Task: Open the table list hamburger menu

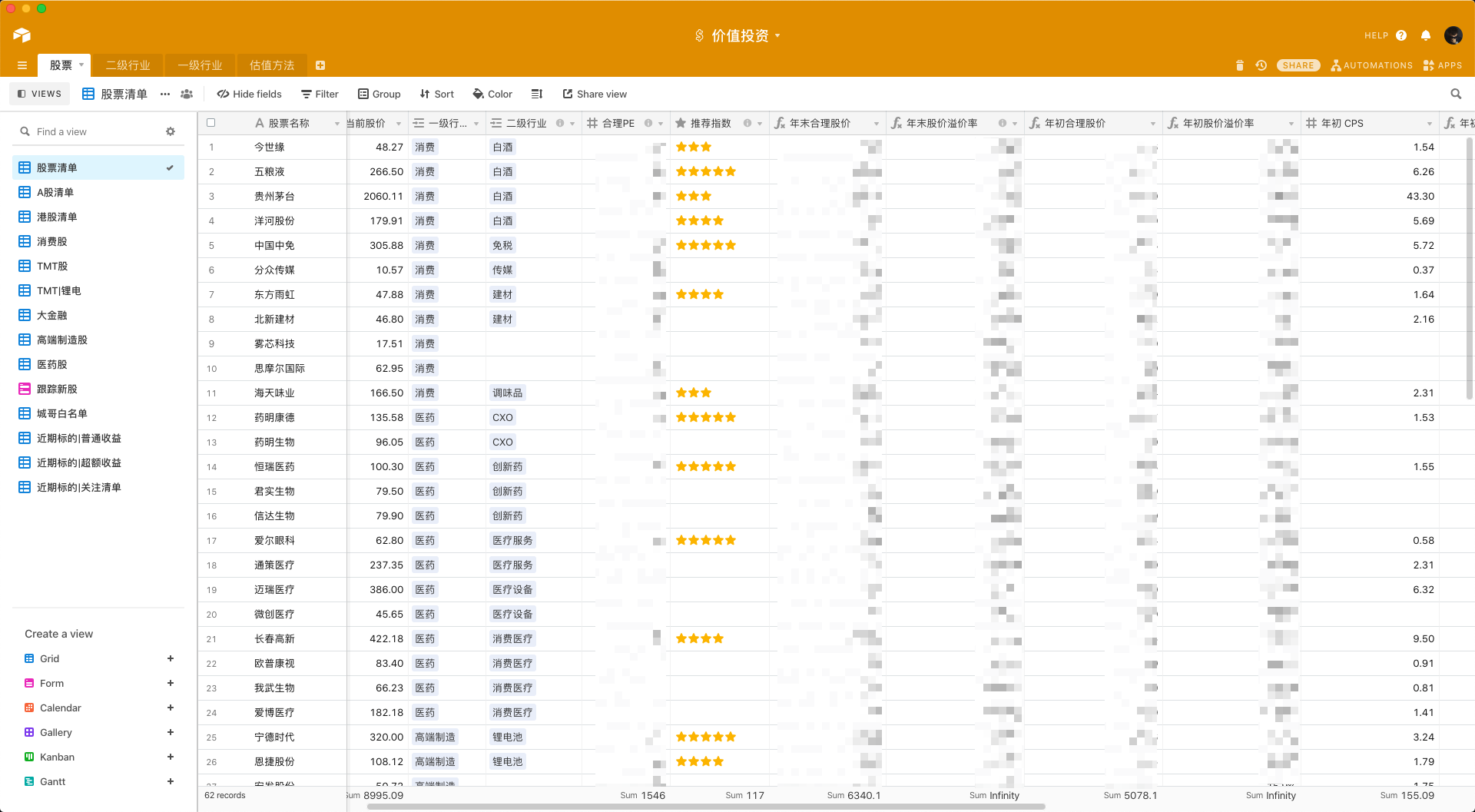Action: click(x=22, y=66)
